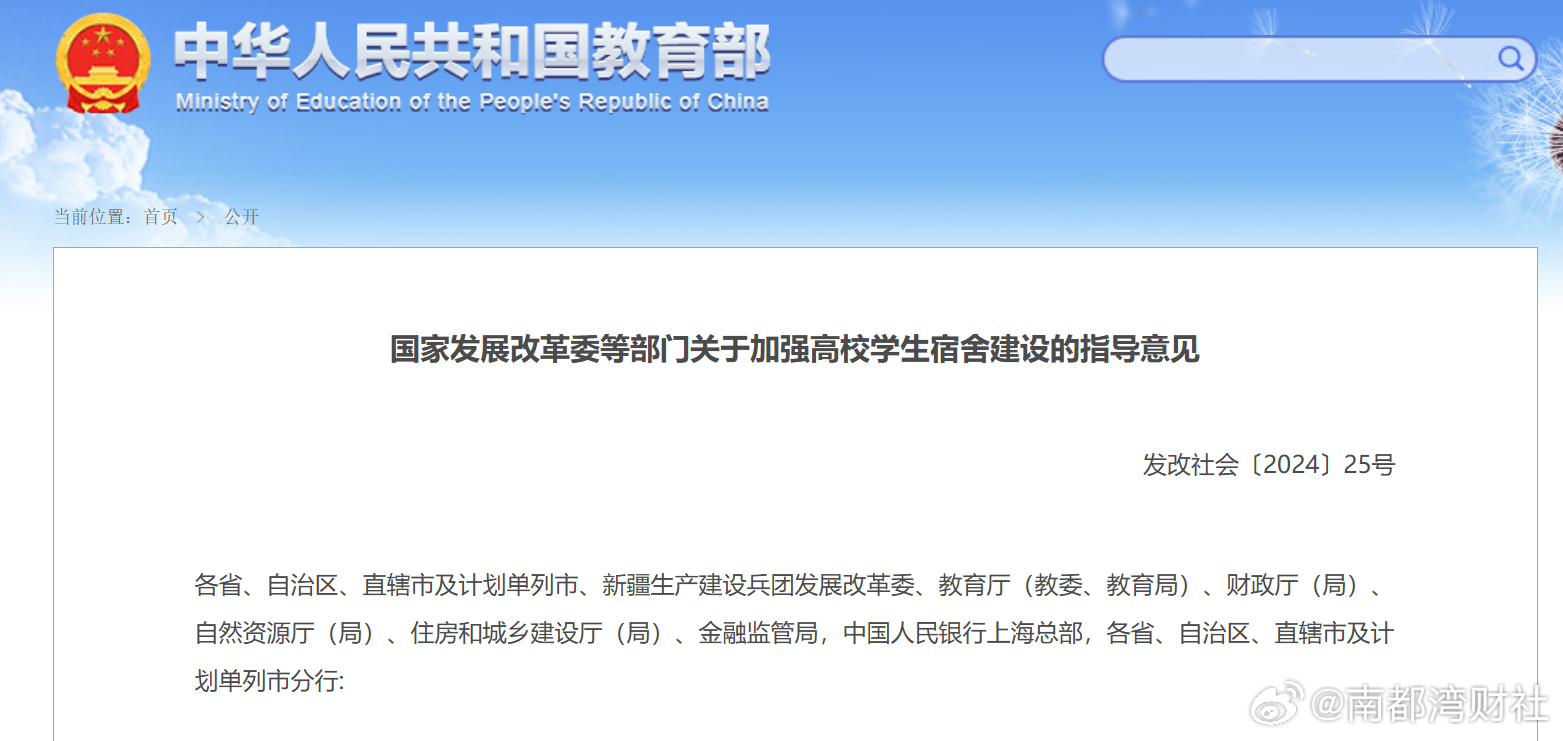1563x741 pixels.
Task: Open the 公开 breadcrumb link
Action: (x=241, y=216)
